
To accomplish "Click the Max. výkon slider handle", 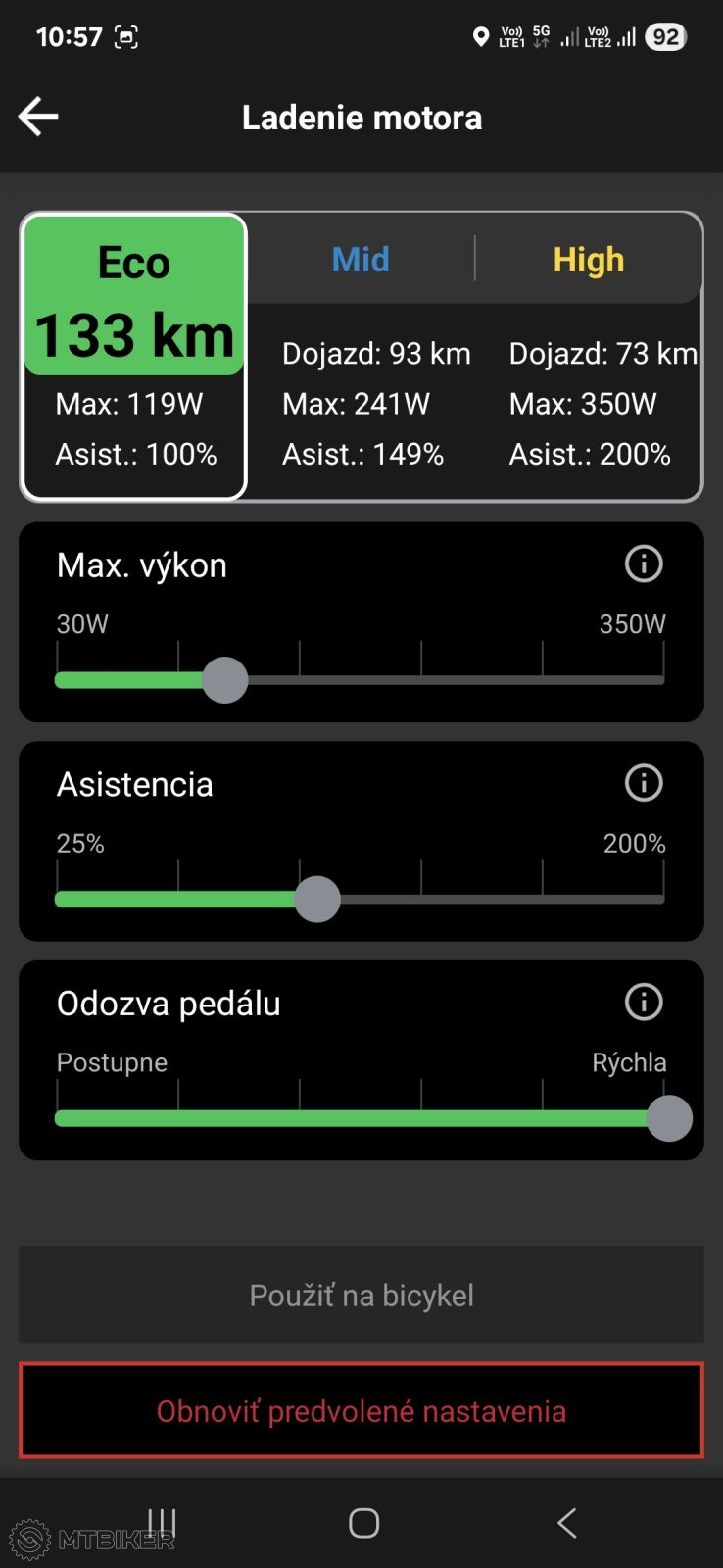I will point(225,680).
